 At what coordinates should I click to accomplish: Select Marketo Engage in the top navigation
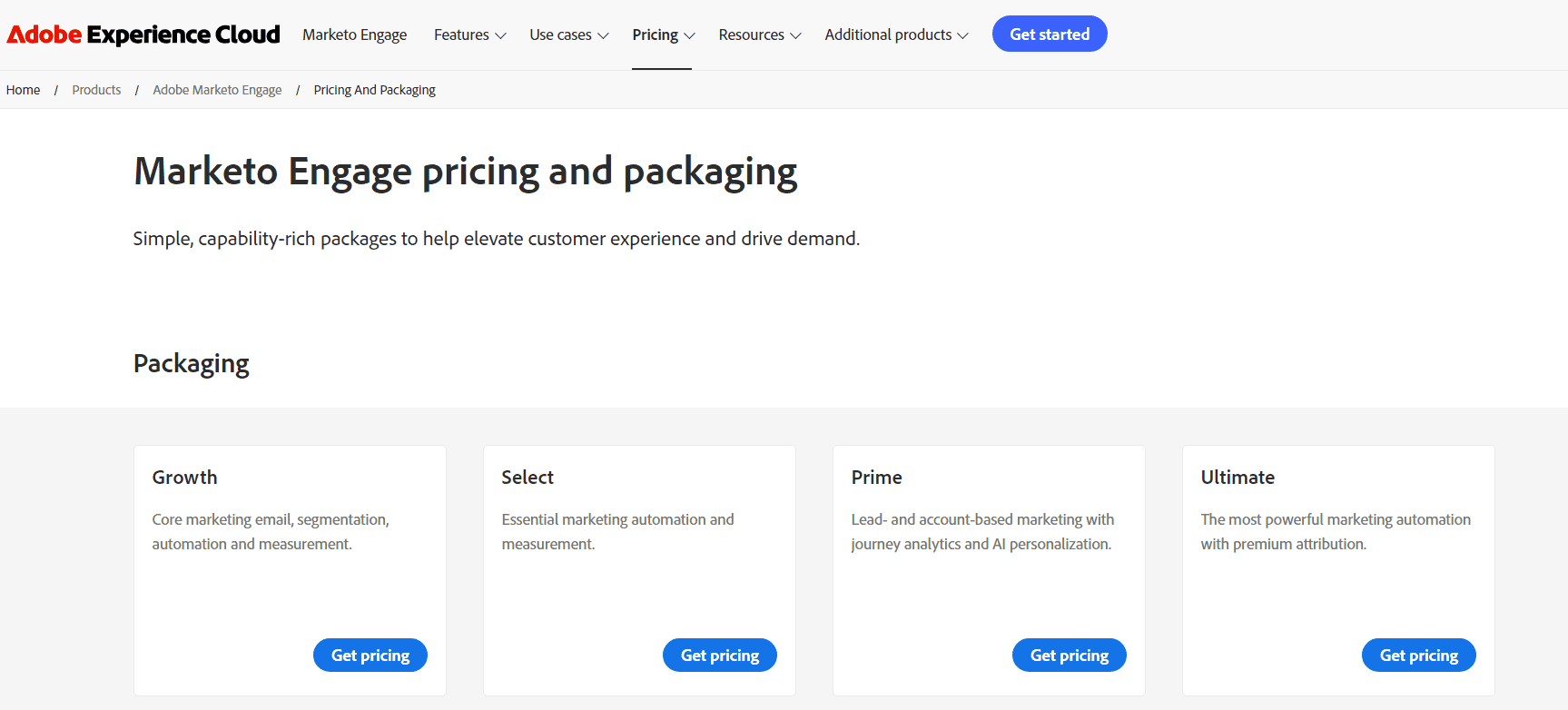pyautogui.click(x=355, y=35)
